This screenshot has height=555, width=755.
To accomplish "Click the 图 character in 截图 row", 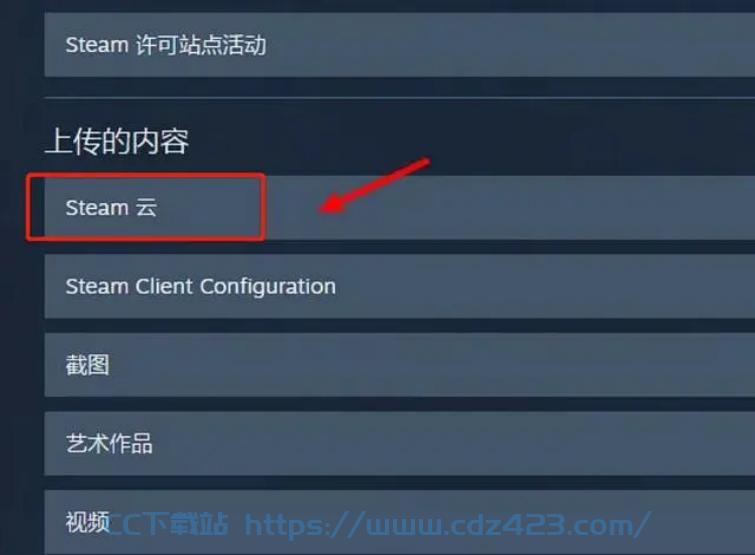I will pos(99,365).
